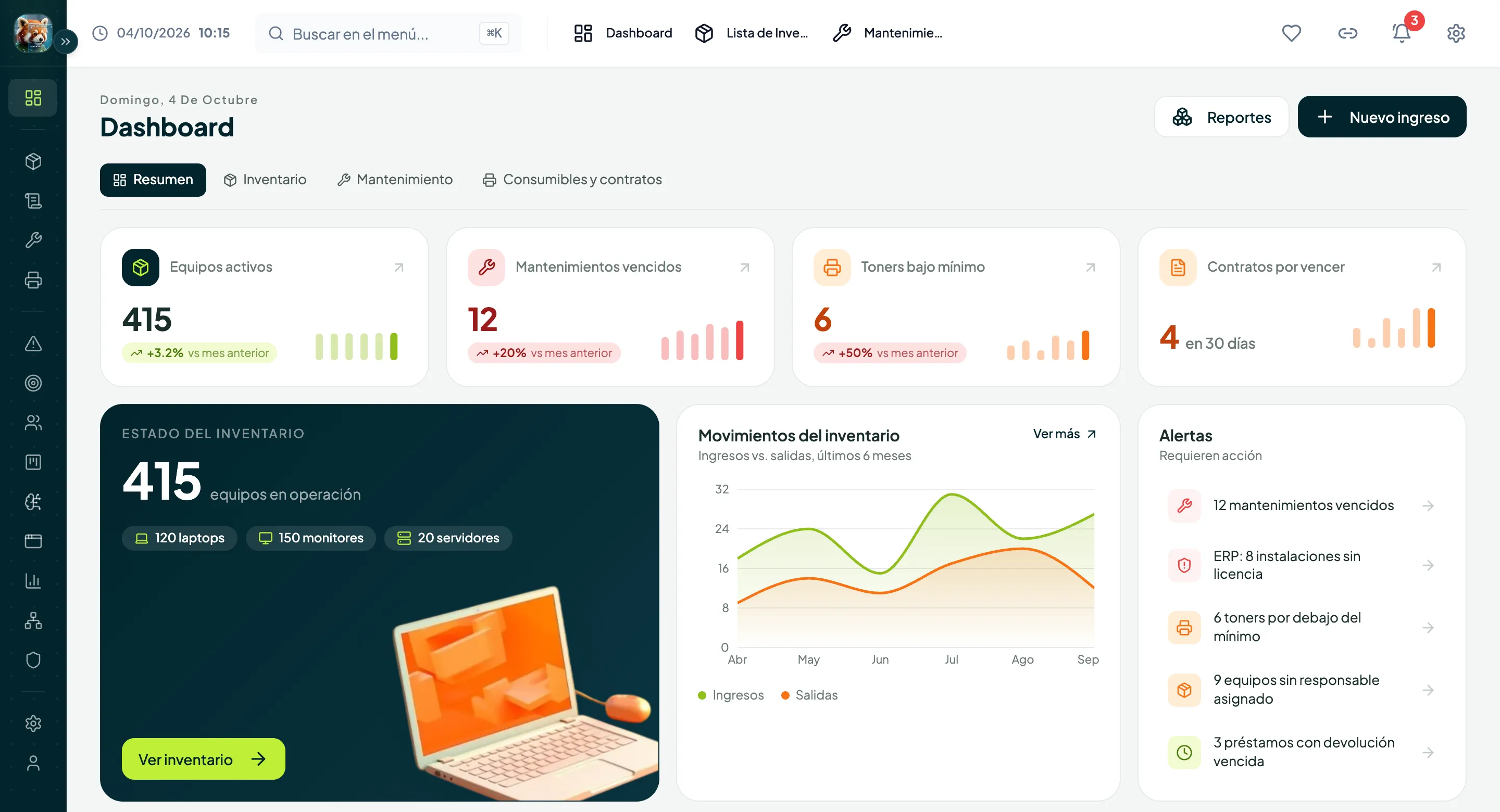Open the user profile icon in sidebar
This screenshot has height=812, width=1500.
(x=33, y=763)
